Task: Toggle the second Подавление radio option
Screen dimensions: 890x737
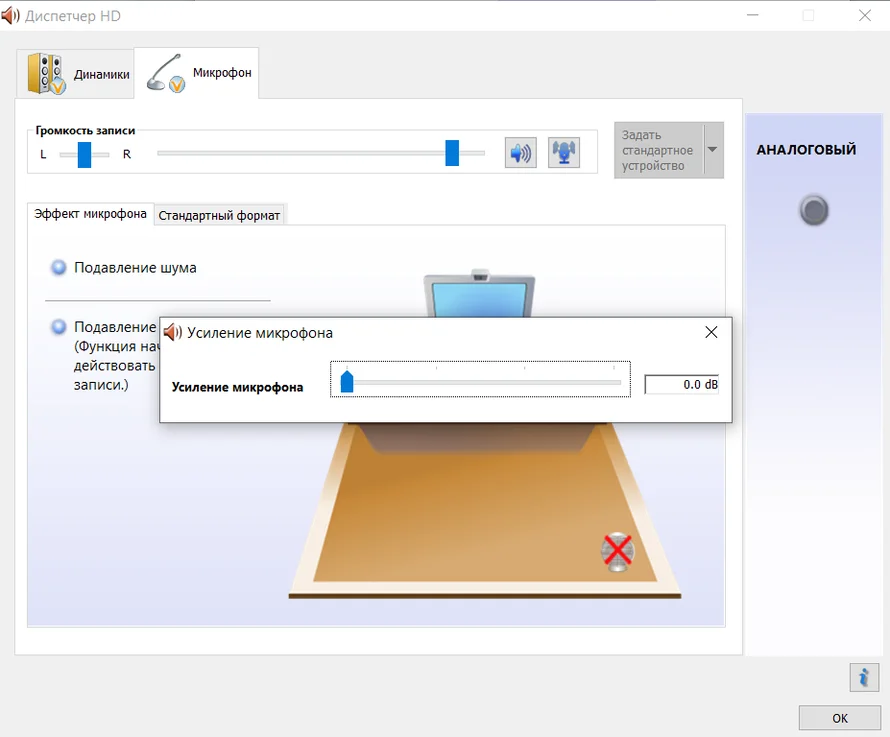Action: point(58,327)
